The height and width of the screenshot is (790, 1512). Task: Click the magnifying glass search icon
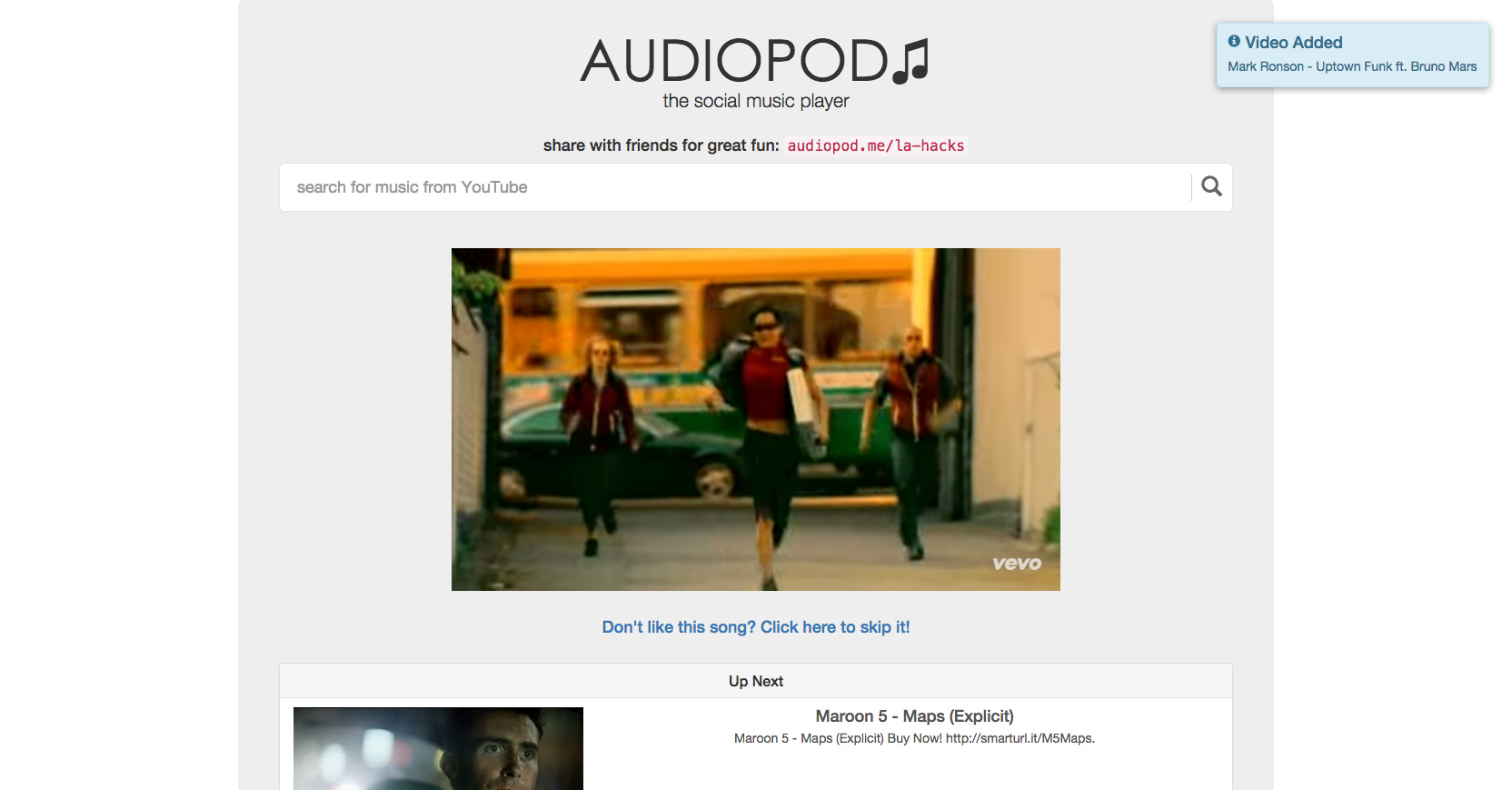[x=1211, y=186]
